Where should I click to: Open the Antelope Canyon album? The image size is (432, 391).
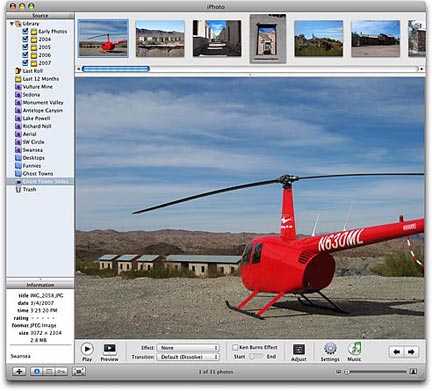43,110
